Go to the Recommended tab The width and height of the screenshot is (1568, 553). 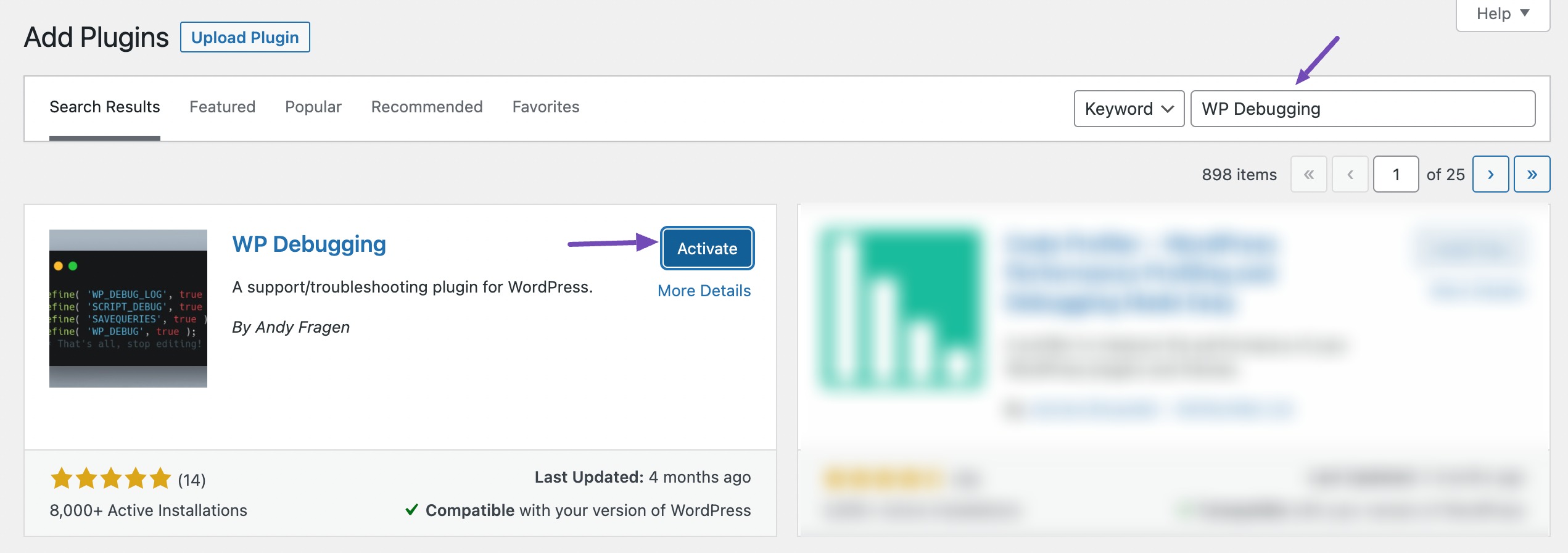[x=427, y=107]
